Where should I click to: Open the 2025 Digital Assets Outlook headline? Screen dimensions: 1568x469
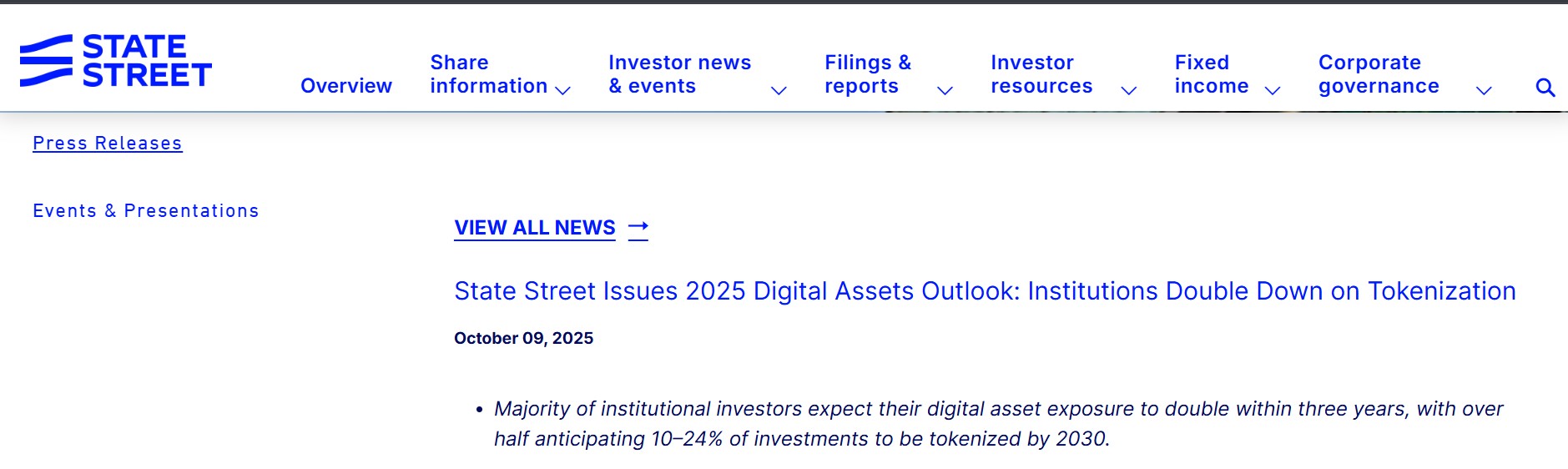[985, 291]
